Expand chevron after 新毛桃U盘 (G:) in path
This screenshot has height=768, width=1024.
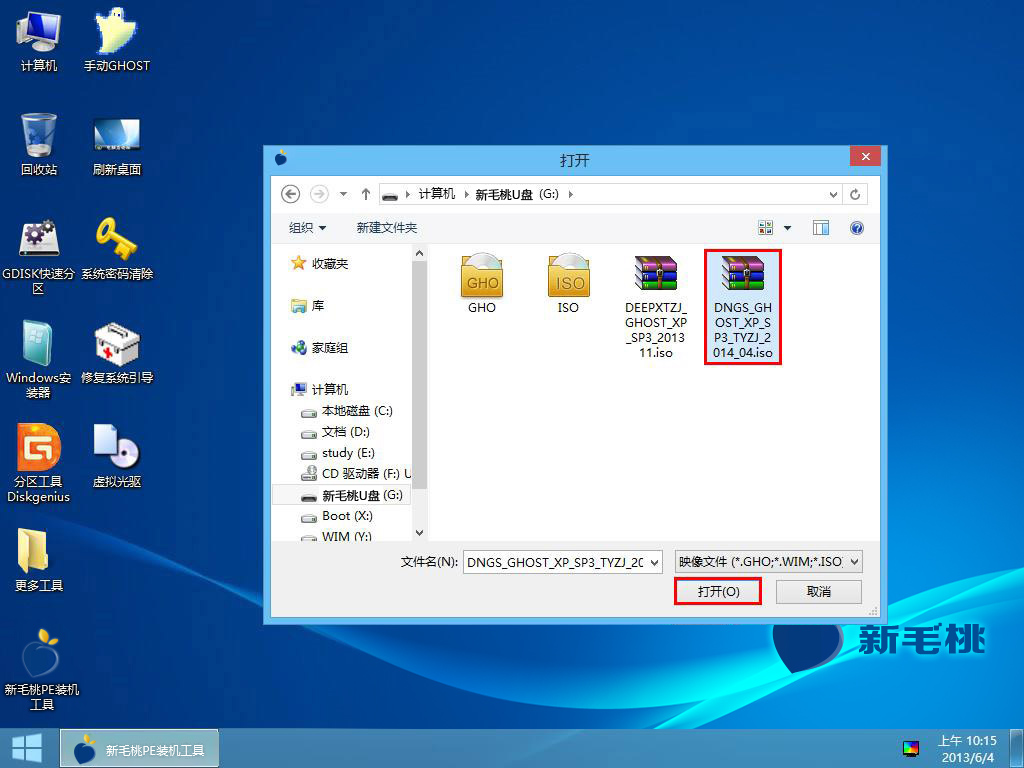click(x=571, y=194)
